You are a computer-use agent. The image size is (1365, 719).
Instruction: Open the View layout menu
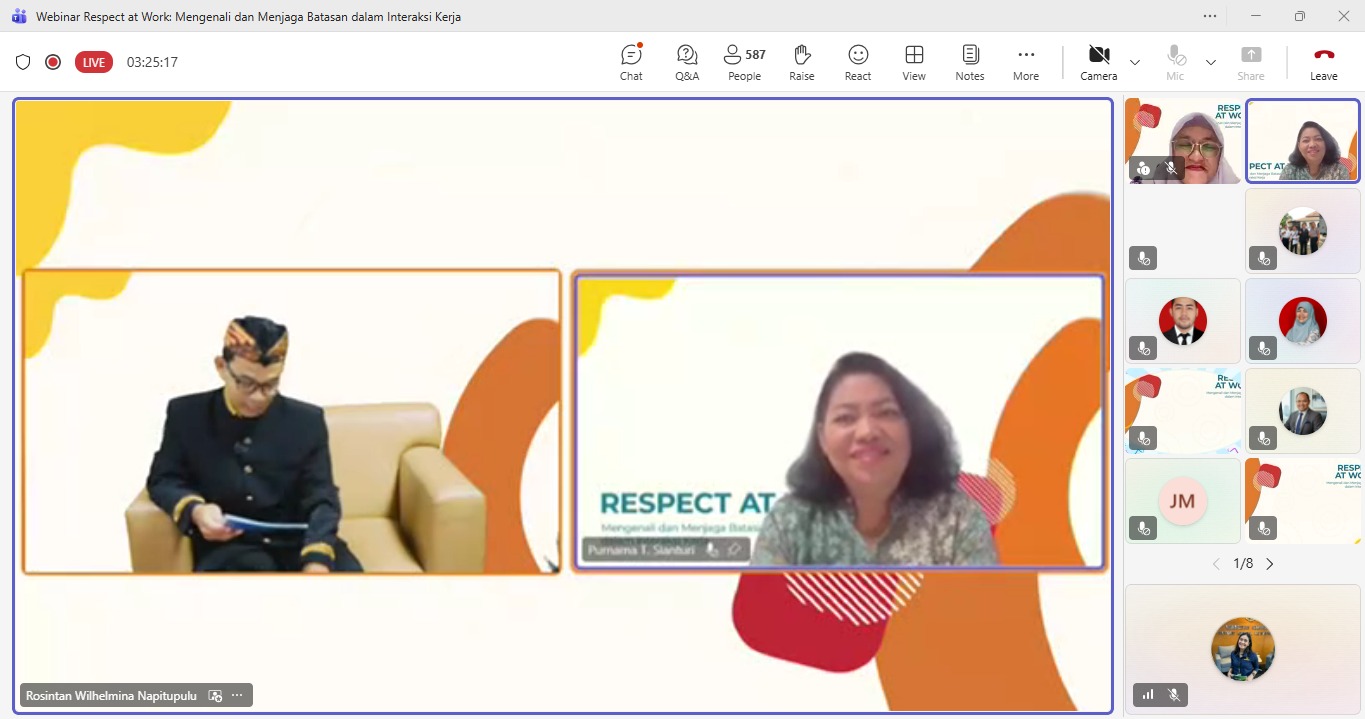[914, 62]
